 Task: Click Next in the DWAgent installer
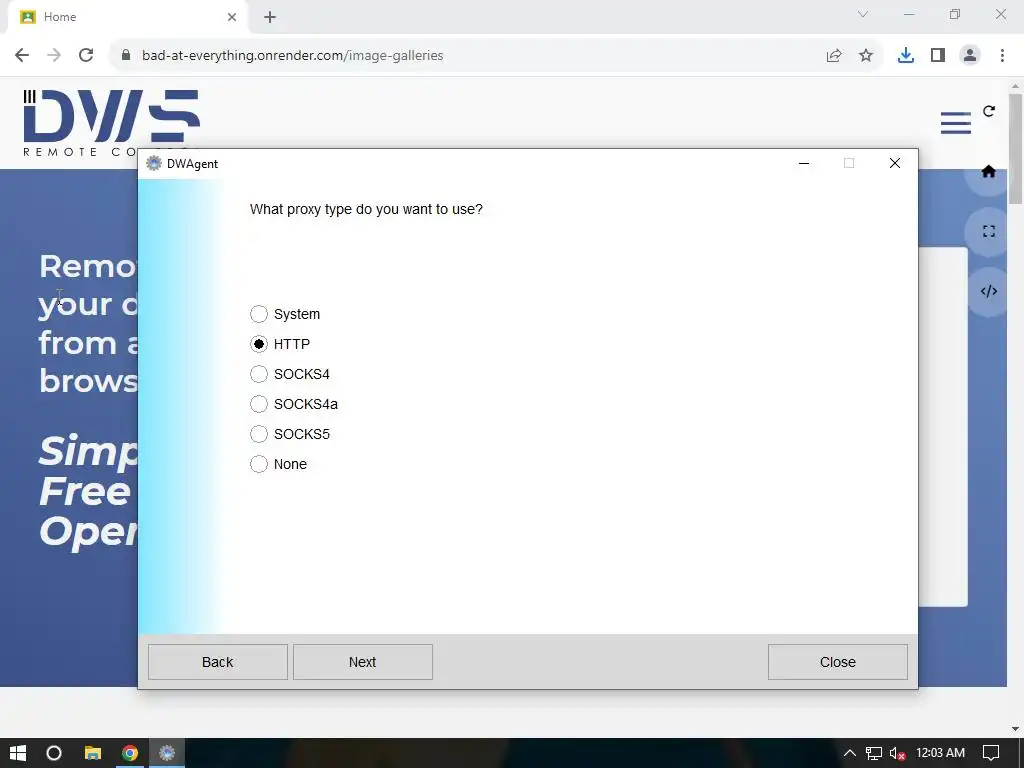(362, 662)
